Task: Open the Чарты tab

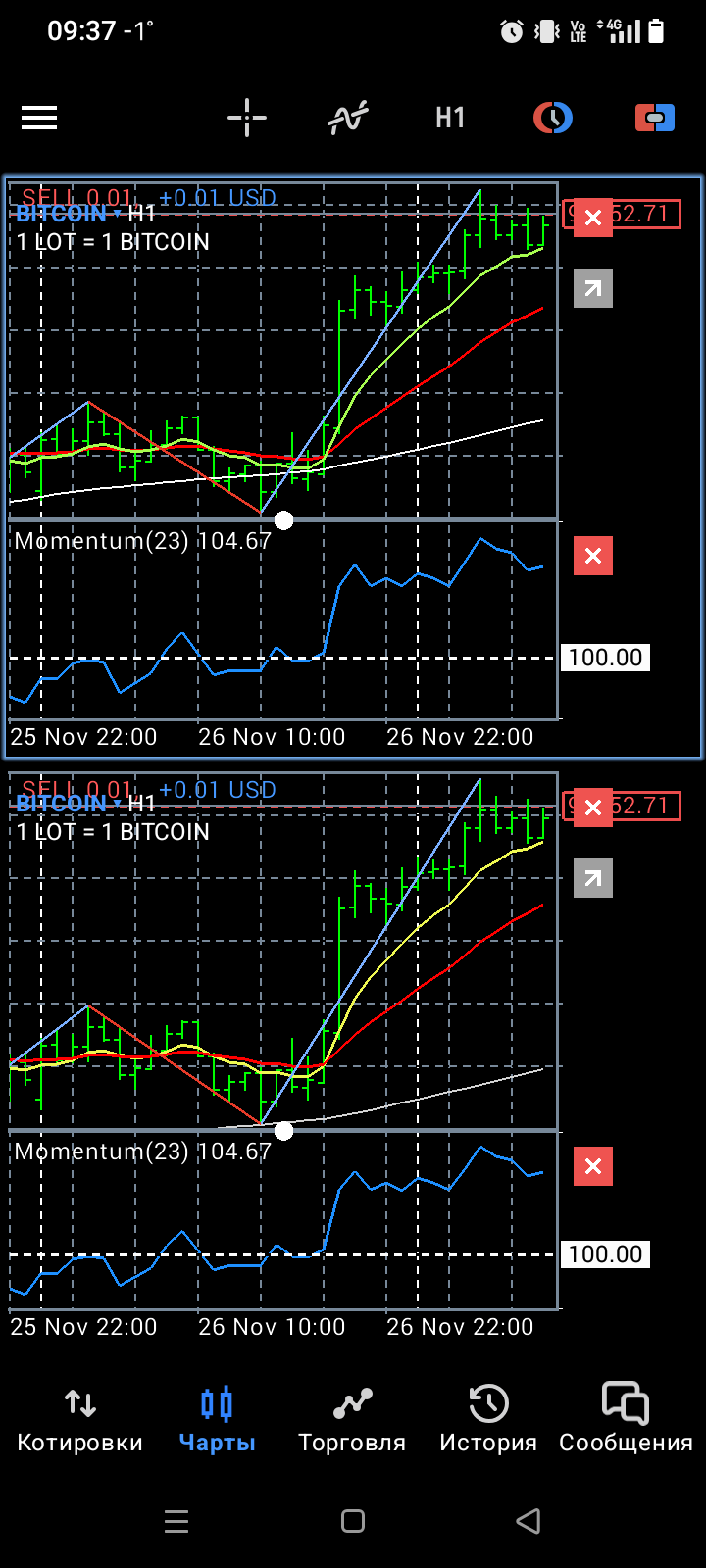Action: point(217,1421)
